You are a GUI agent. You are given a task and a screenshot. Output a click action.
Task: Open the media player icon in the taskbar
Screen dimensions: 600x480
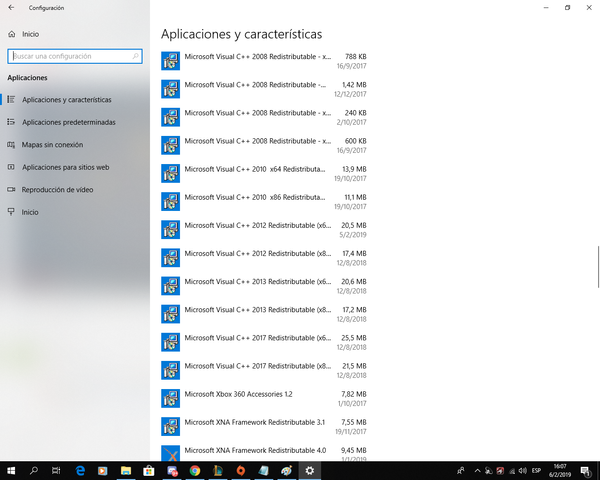103,470
